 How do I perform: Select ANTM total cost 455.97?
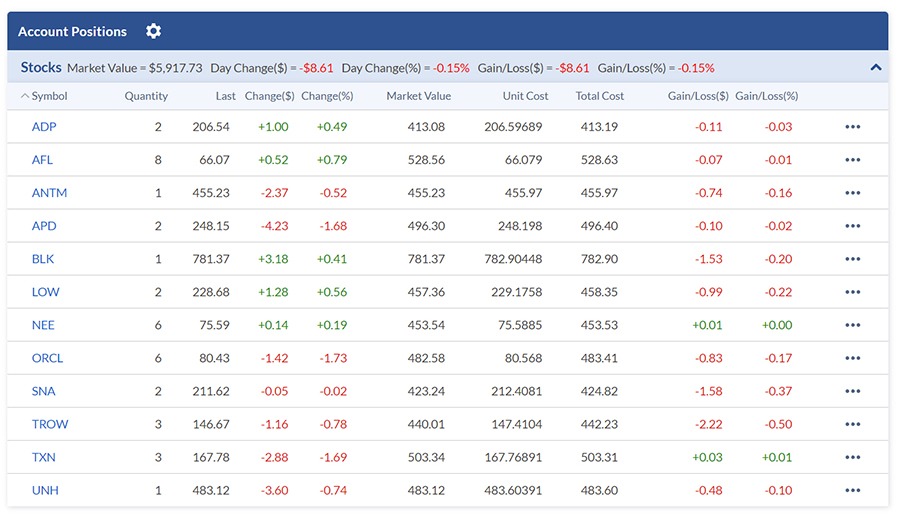(599, 193)
